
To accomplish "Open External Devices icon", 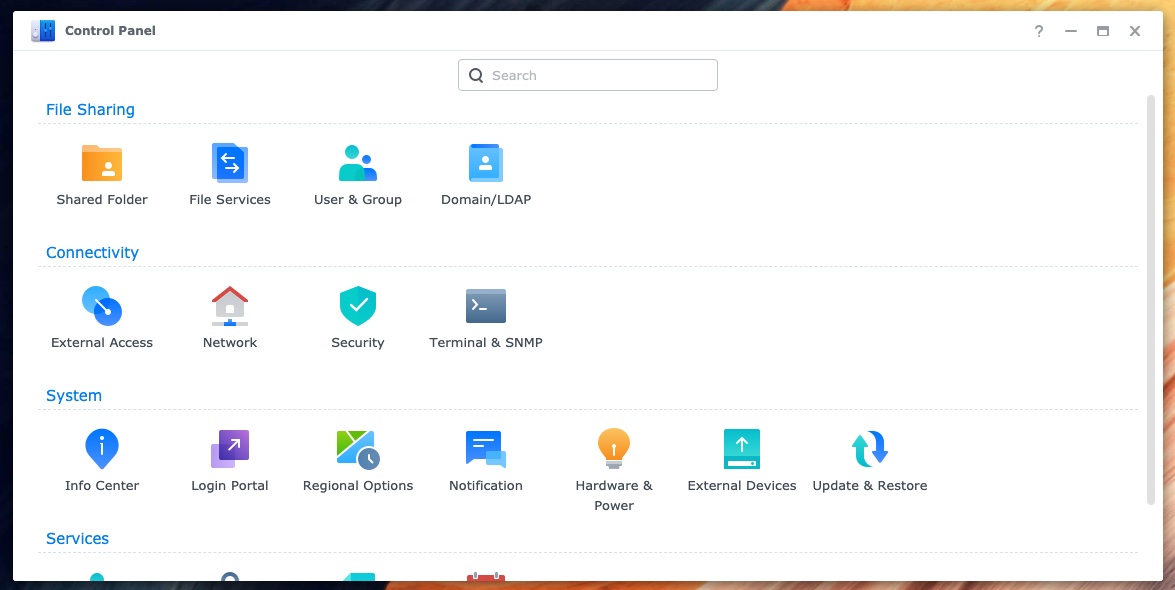I will [x=742, y=449].
